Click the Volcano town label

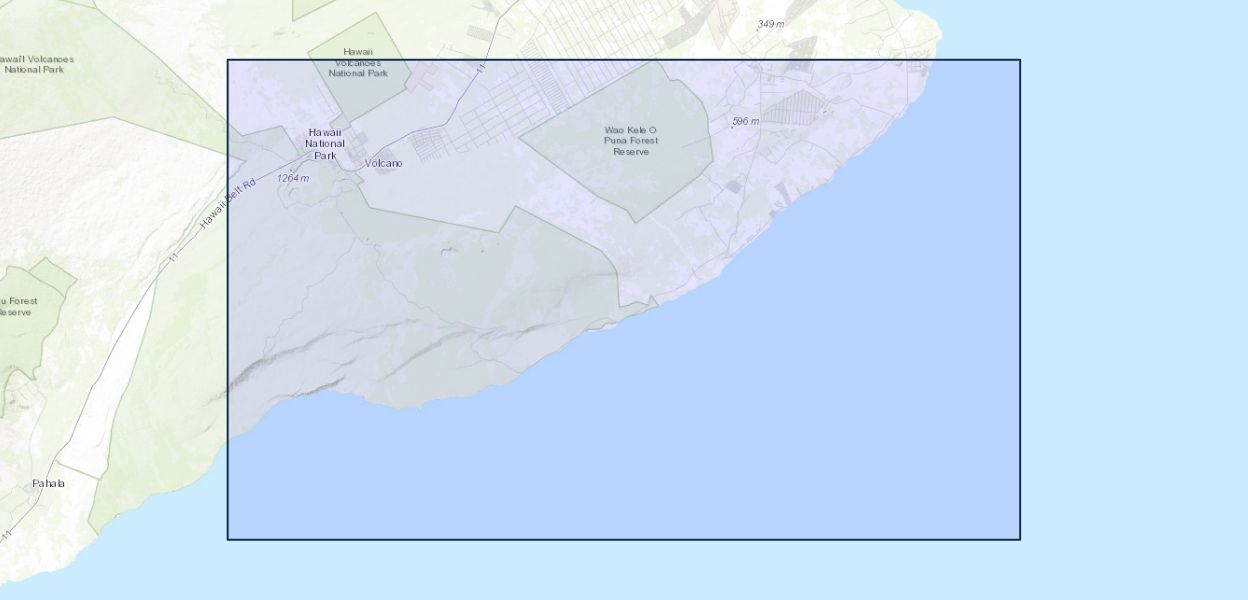[x=384, y=163]
